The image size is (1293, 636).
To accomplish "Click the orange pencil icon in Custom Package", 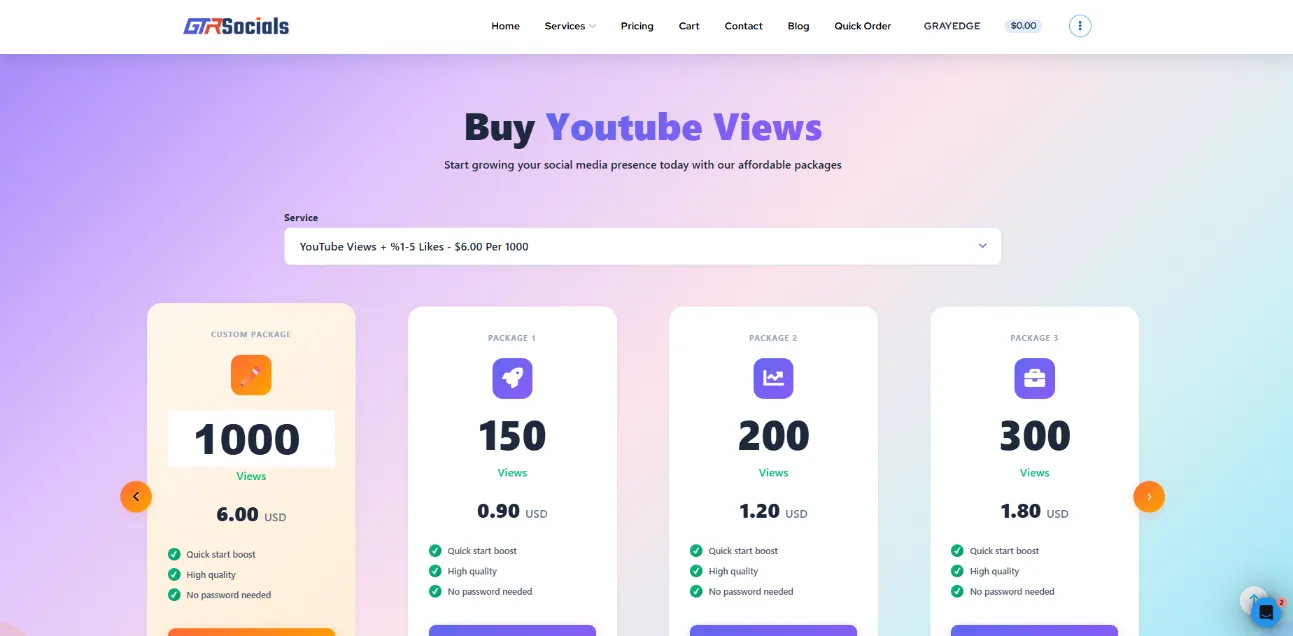I will (x=251, y=375).
